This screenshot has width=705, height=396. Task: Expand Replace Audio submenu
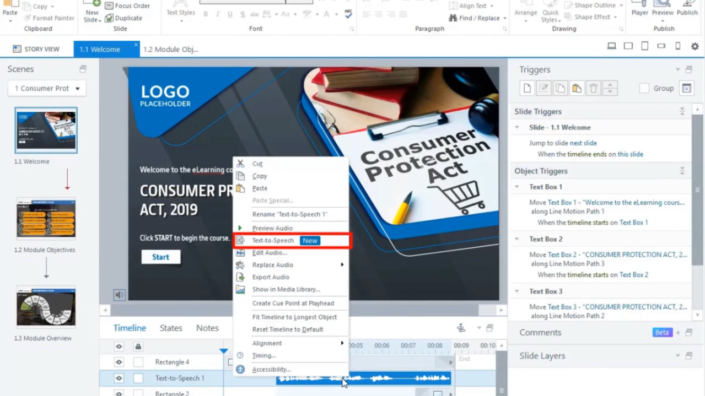tap(291, 265)
